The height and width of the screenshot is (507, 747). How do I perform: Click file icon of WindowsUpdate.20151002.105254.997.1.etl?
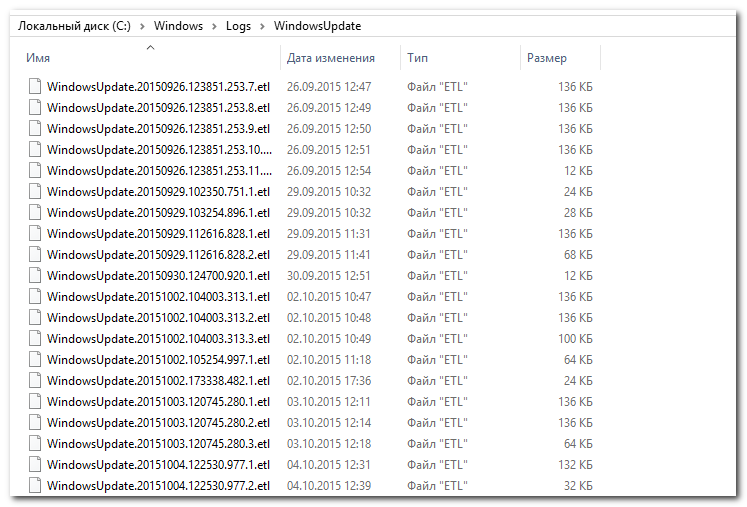35,359
